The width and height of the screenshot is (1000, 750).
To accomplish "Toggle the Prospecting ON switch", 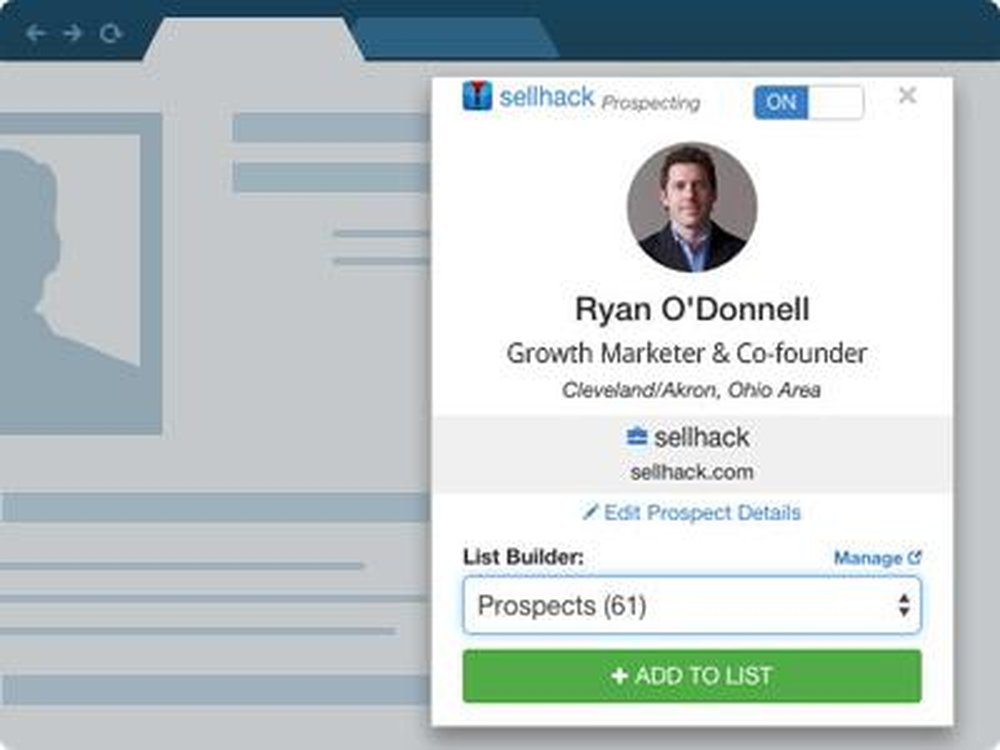I will coord(808,102).
